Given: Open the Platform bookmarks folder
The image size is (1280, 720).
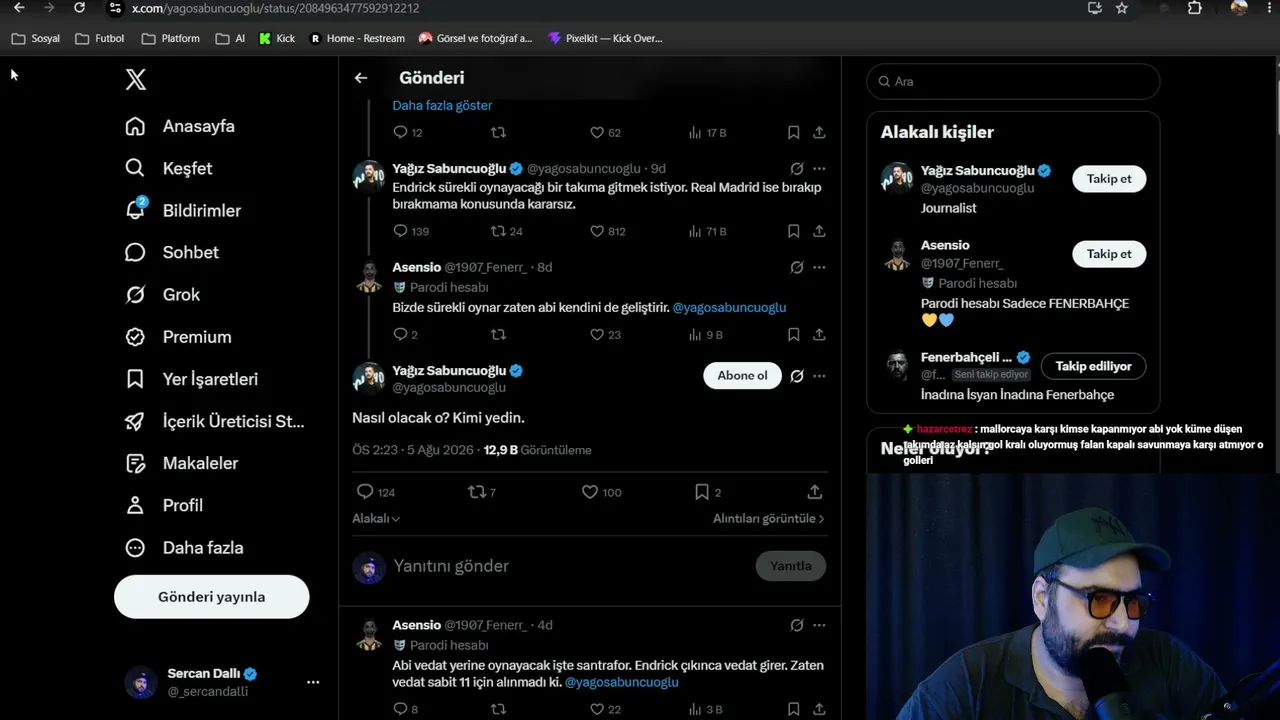Looking at the screenshot, I should [171, 38].
